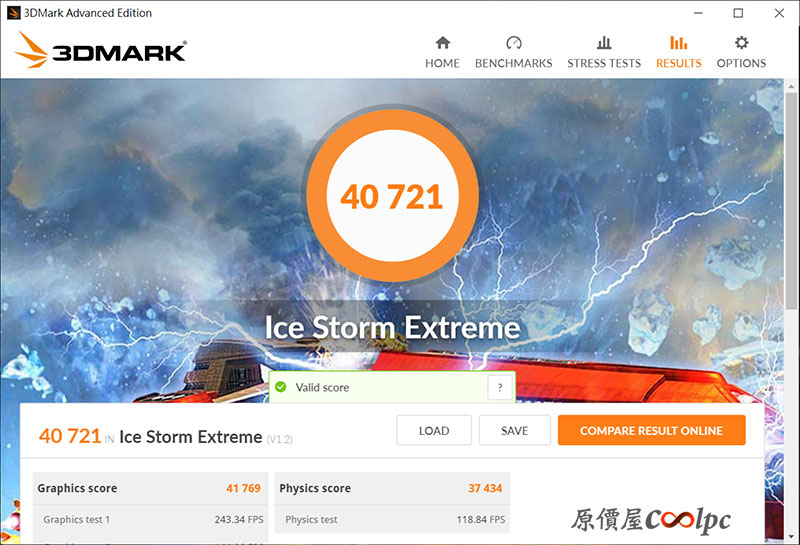Image resolution: width=800 pixels, height=545 pixels.
Task: Click the 3DMark app icon in title bar
Action: coord(13,13)
